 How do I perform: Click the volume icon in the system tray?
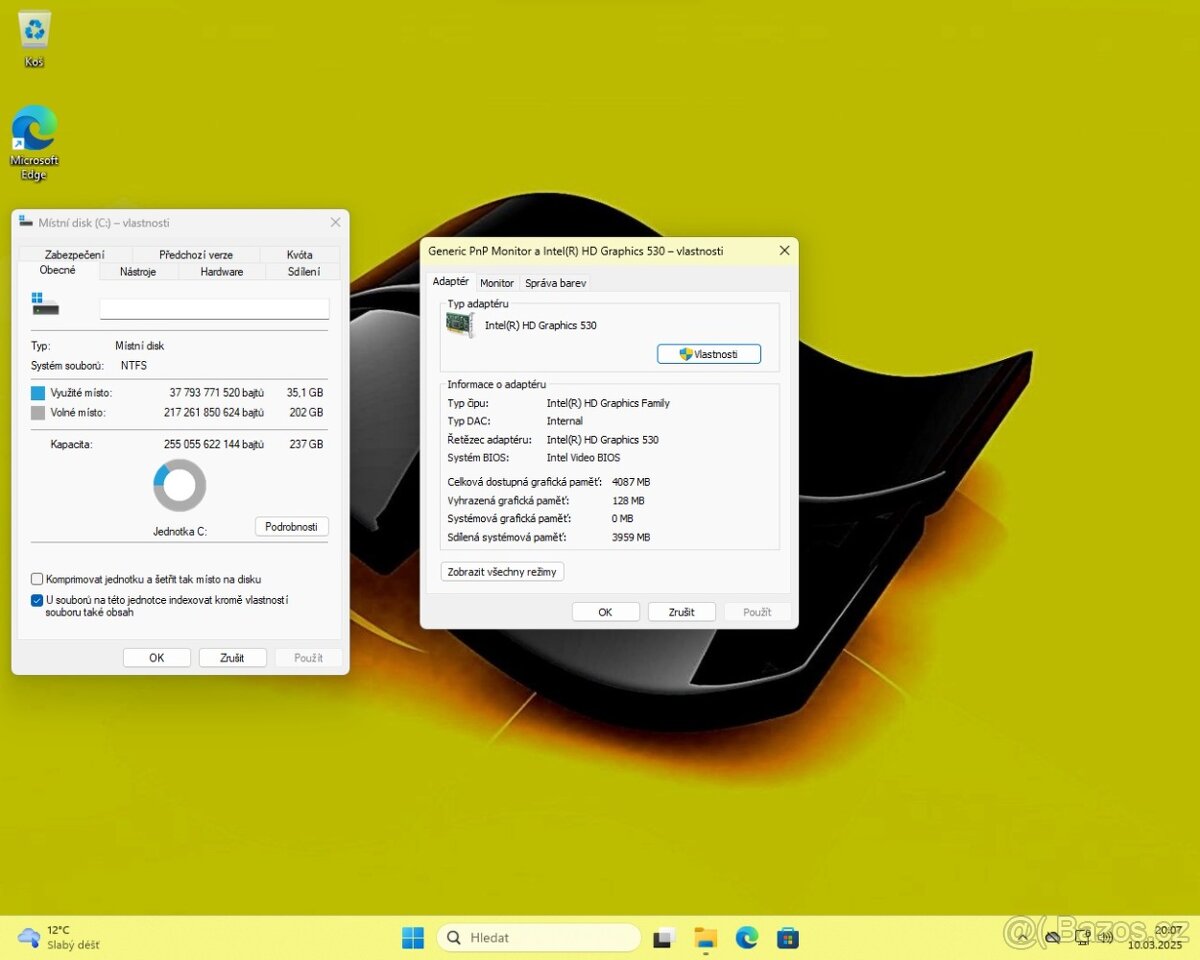(1105, 937)
